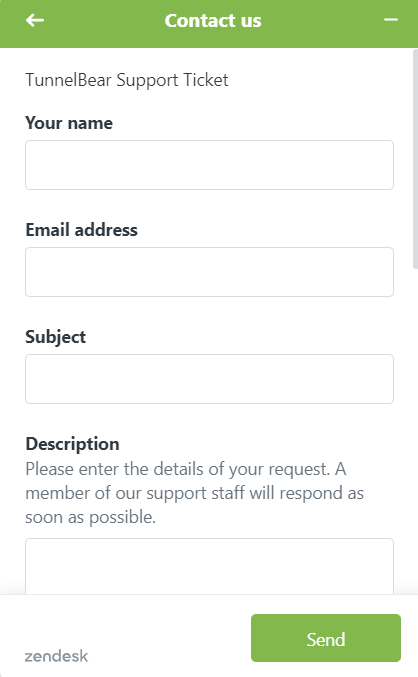Click the Email address label
This screenshot has width=418, height=677.
point(82,230)
